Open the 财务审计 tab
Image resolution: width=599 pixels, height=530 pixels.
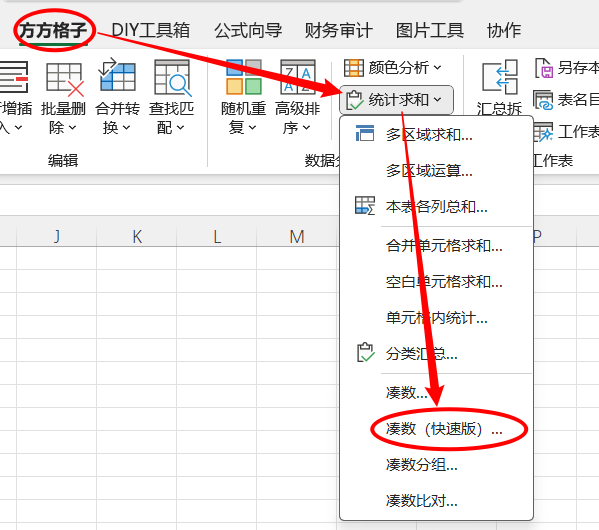pos(338,30)
